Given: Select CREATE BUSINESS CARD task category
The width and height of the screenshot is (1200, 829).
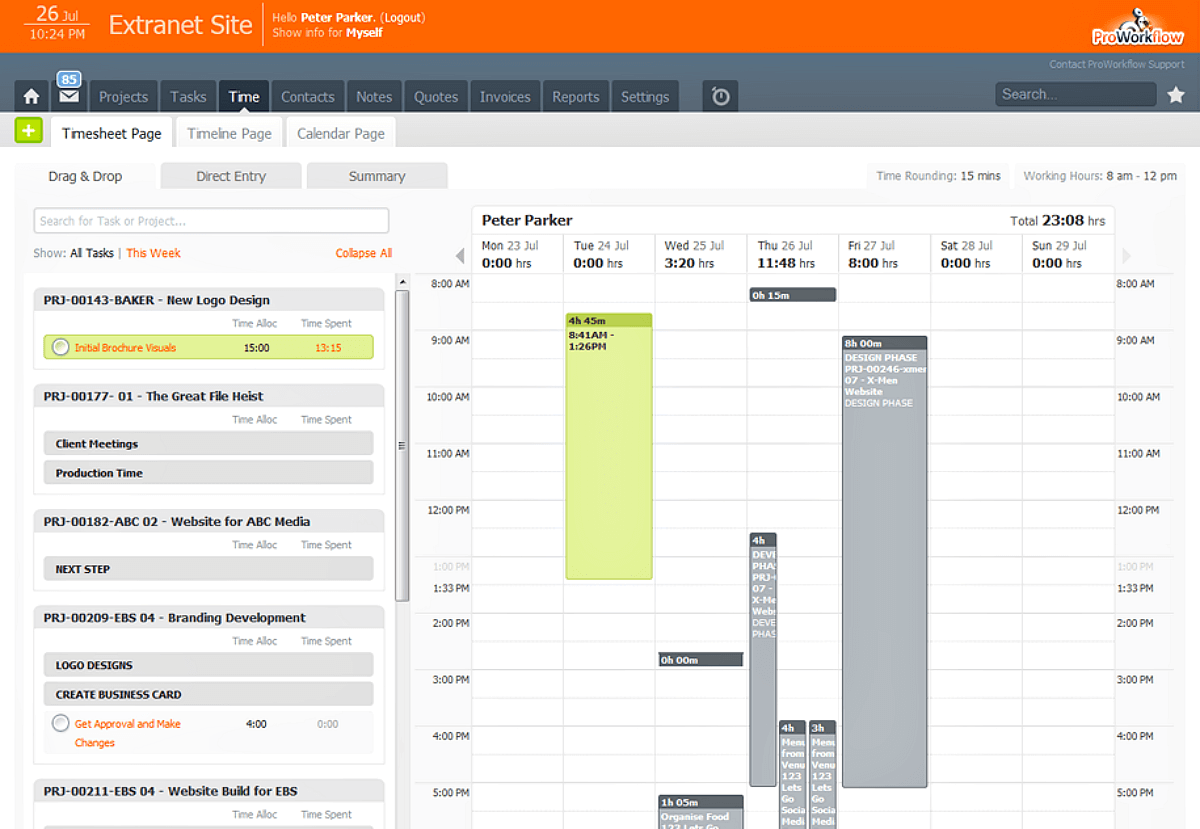Looking at the screenshot, I should pos(208,694).
